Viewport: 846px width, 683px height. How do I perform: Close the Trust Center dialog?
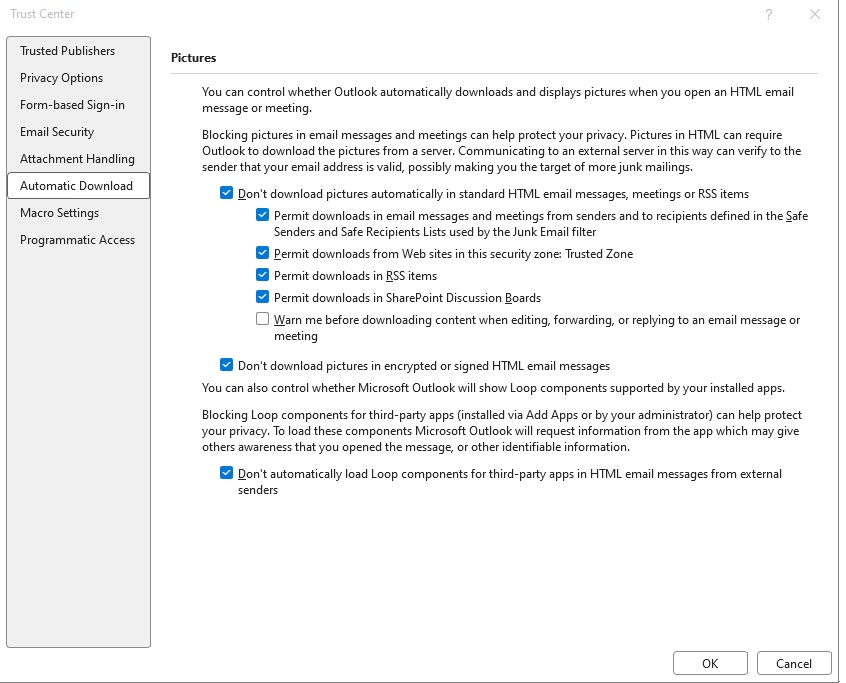[x=815, y=15]
